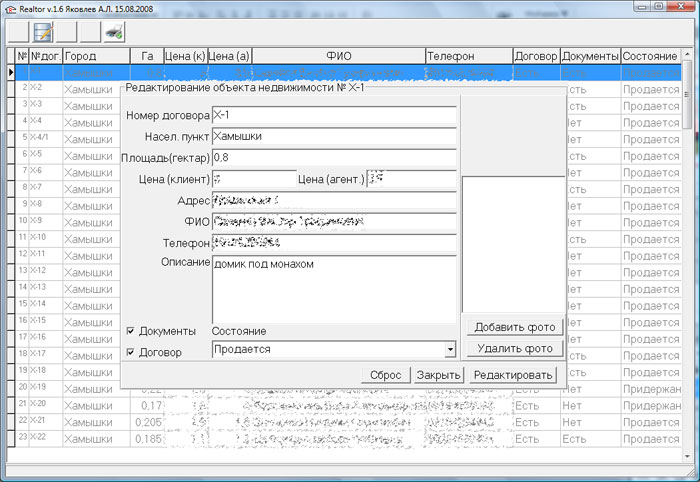Click the Realtor app icon in title bar
The height and width of the screenshot is (482, 700).
10,9
